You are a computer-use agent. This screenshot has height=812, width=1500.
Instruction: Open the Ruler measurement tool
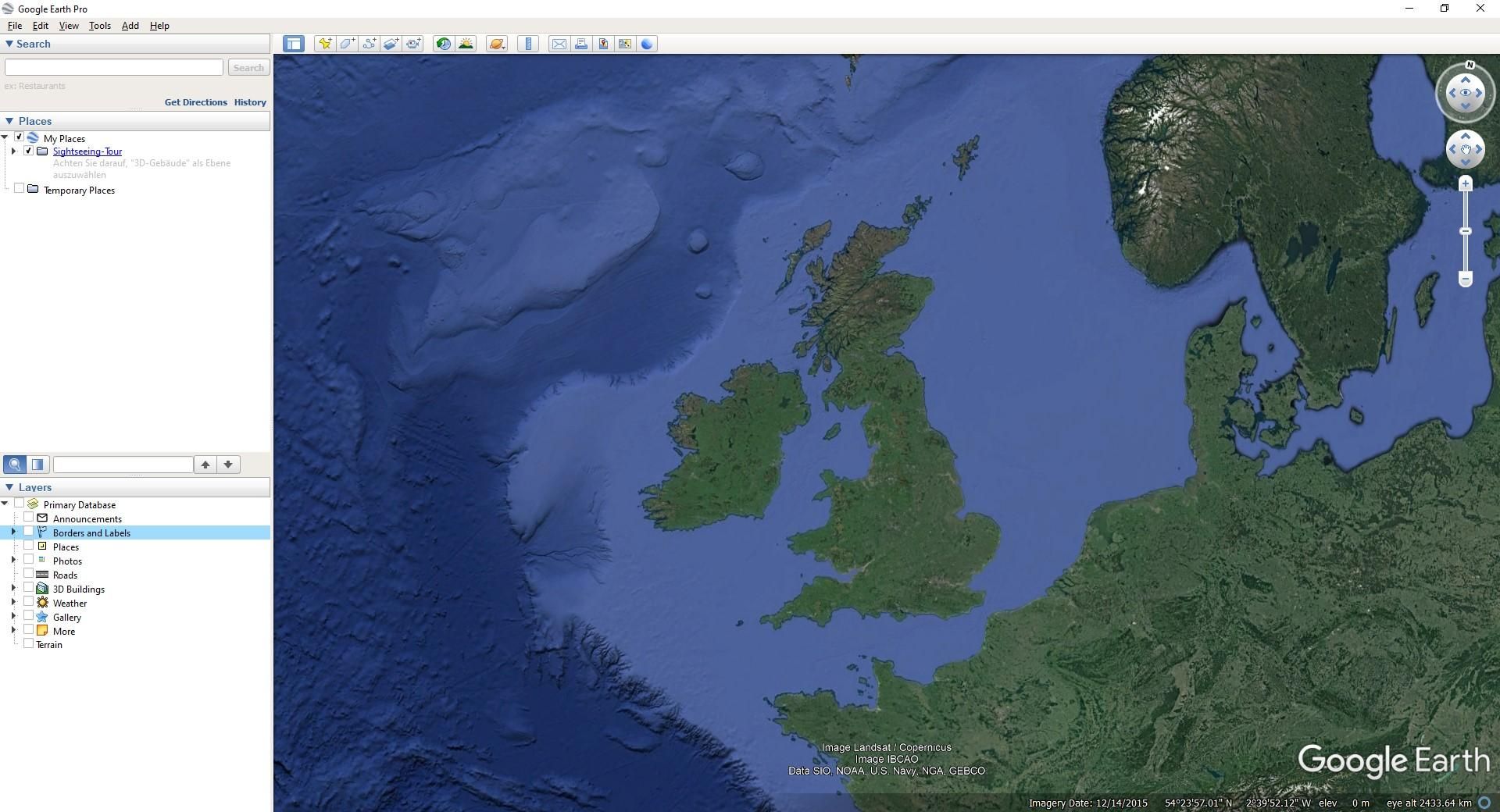coord(528,44)
